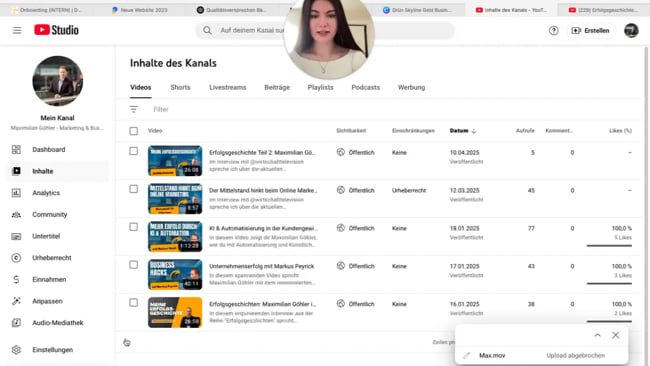Click the Einstellungen gear icon

[x=16, y=349]
